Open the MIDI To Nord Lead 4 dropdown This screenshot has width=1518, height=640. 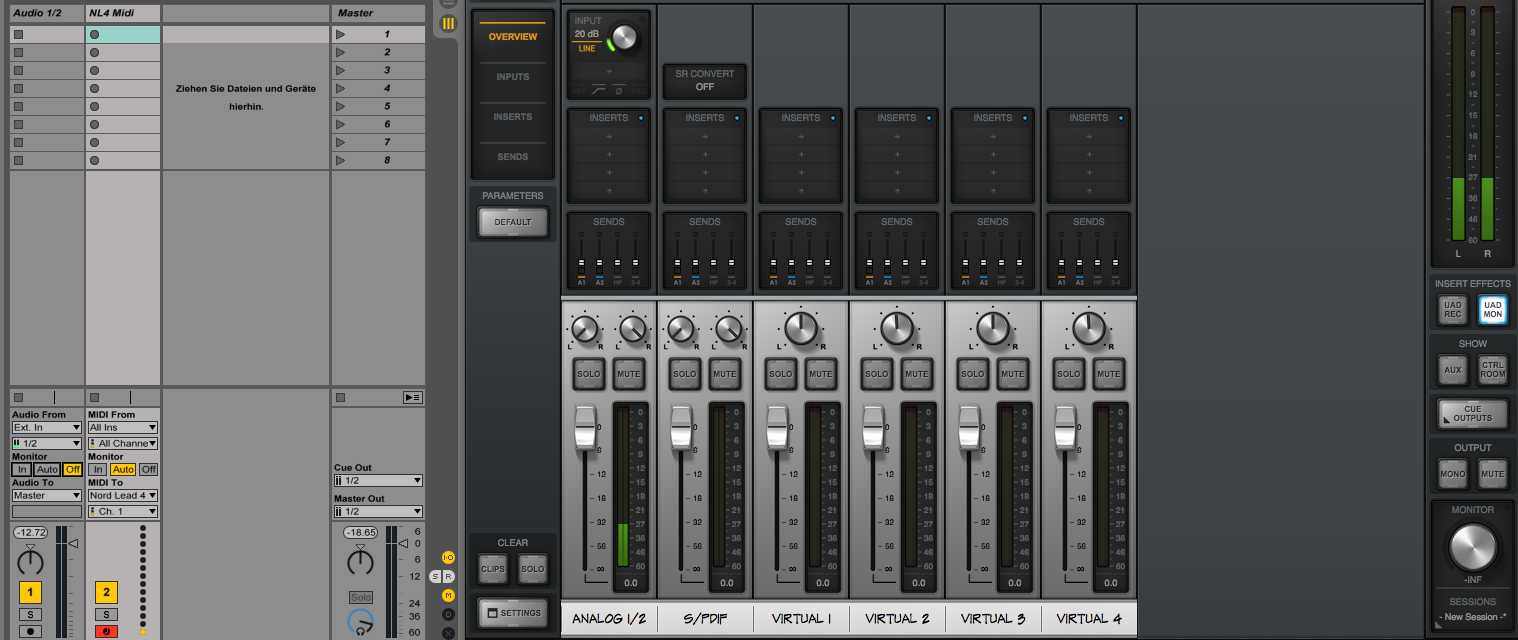[x=123, y=495]
